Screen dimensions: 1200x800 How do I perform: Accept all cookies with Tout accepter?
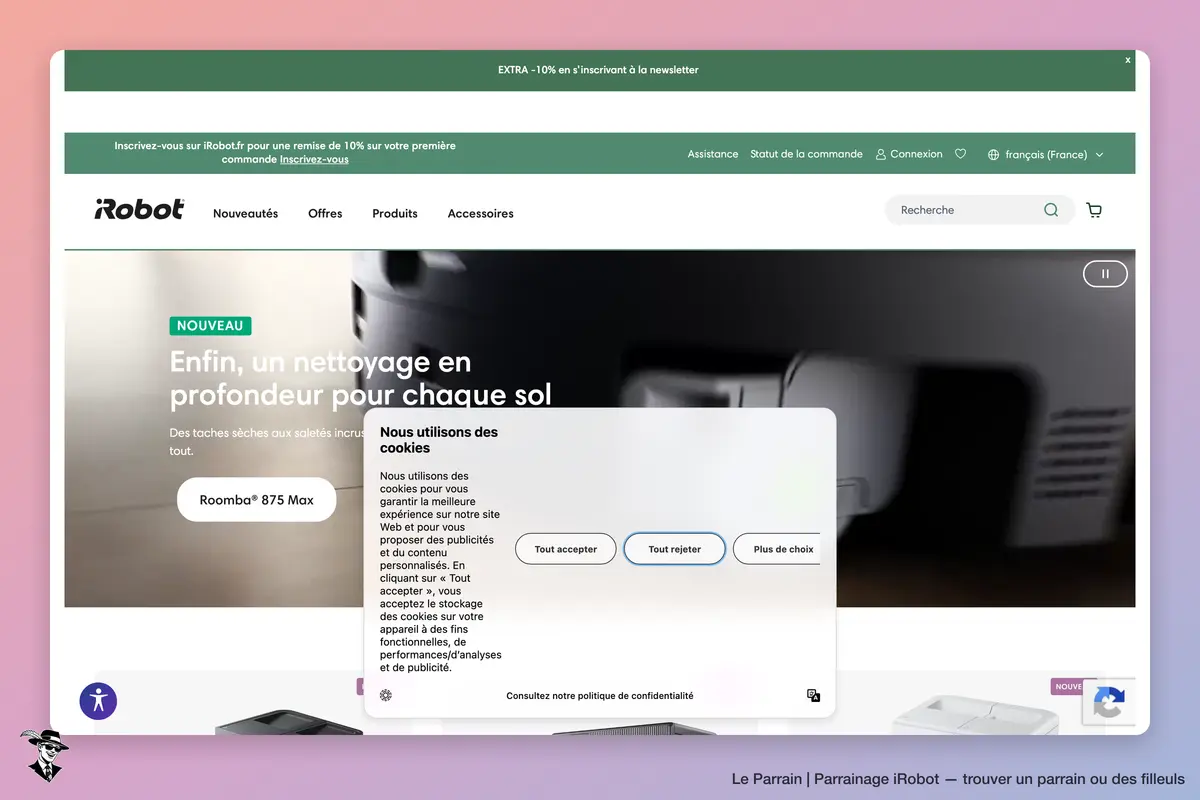(566, 549)
